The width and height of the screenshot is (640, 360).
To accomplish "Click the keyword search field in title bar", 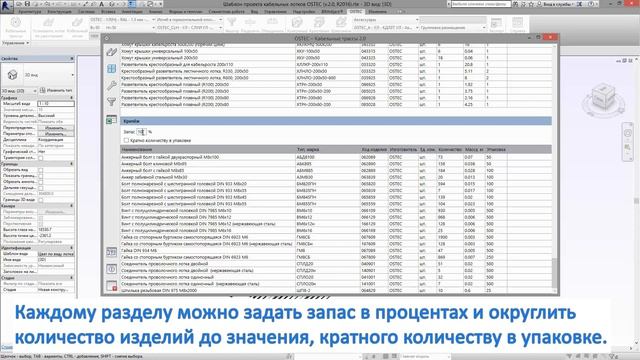I will tap(480, 4).
